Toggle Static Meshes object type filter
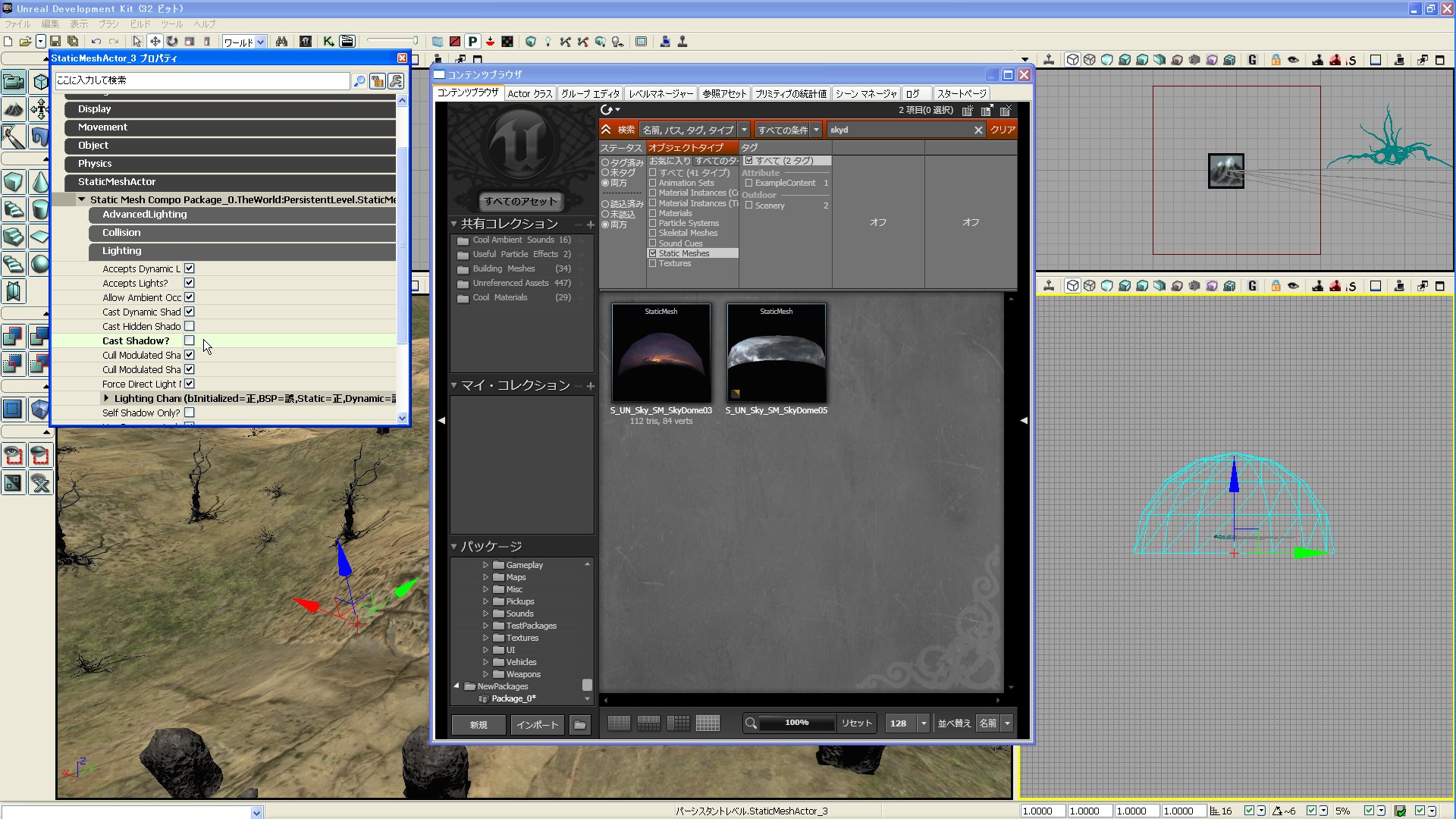The height and width of the screenshot is (819, 1456). pos(652,253)
